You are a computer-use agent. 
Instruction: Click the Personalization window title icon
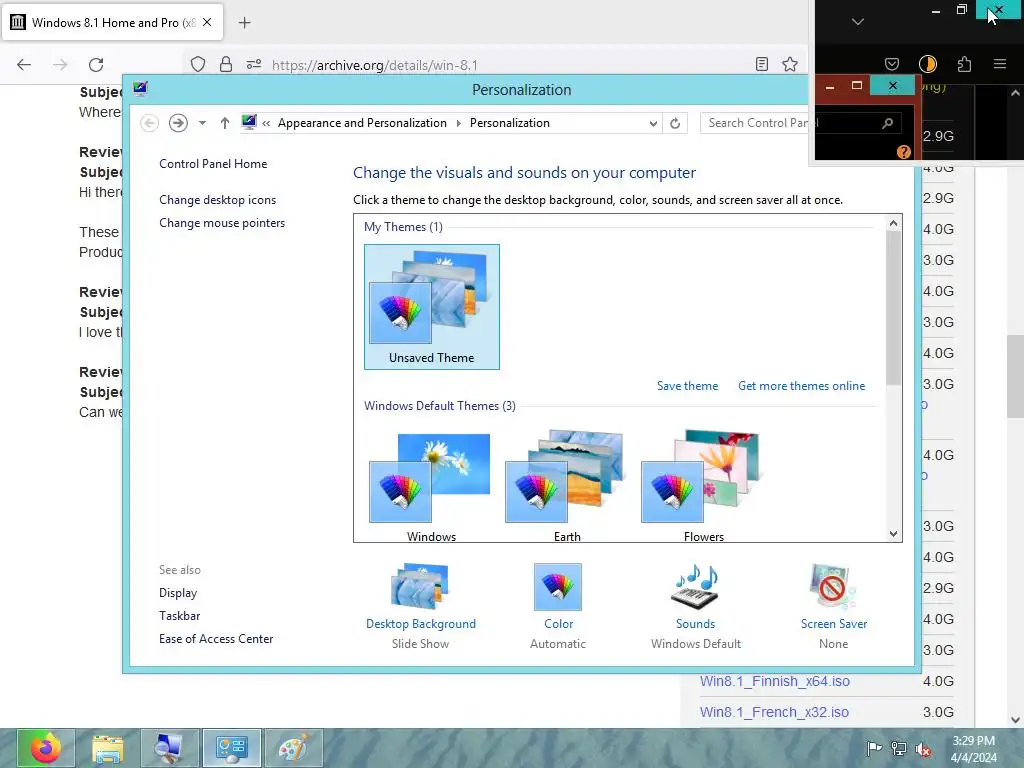(140, 89)
